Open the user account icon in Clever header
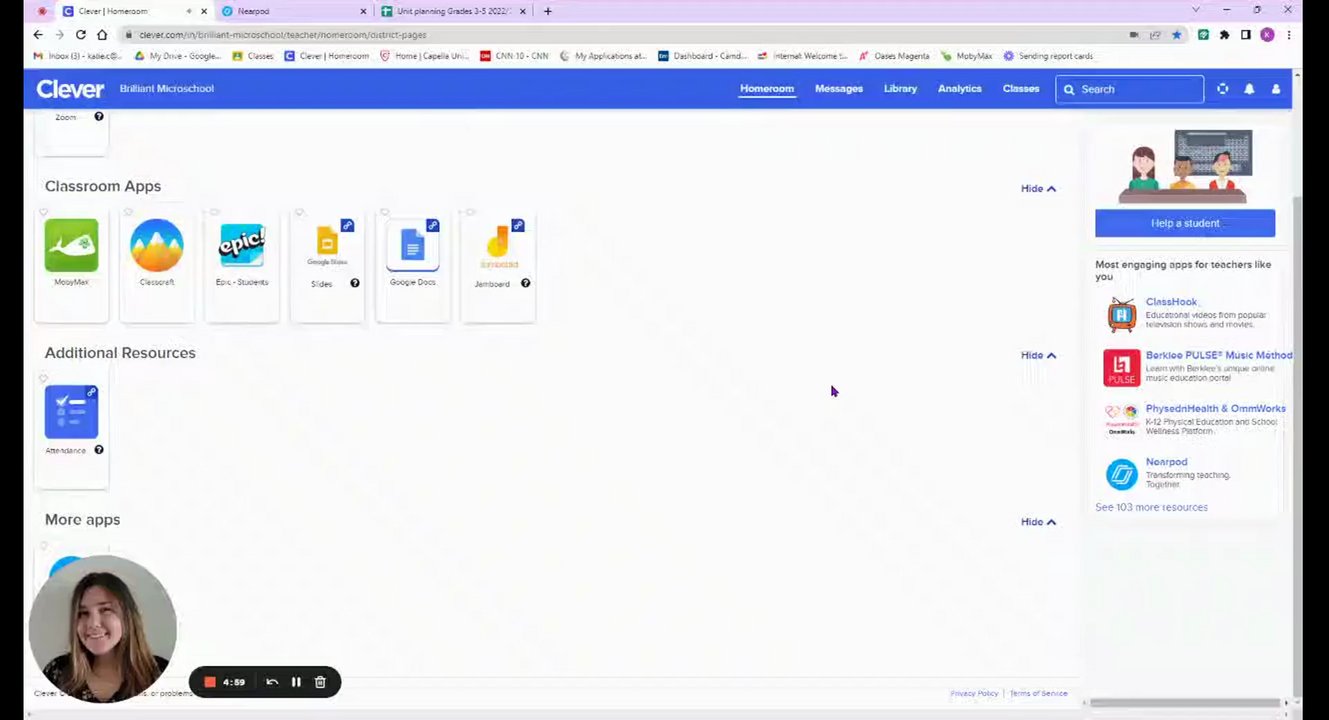This screenshot has width=1329, height=720. click(x=1276, y=89)
